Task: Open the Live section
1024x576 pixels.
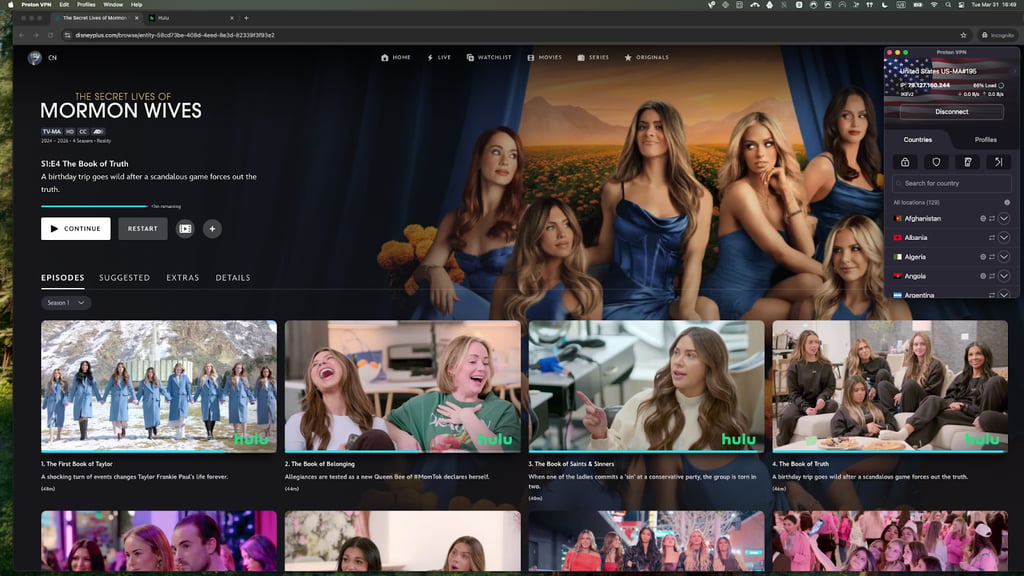Action: [x=439, y=57]
